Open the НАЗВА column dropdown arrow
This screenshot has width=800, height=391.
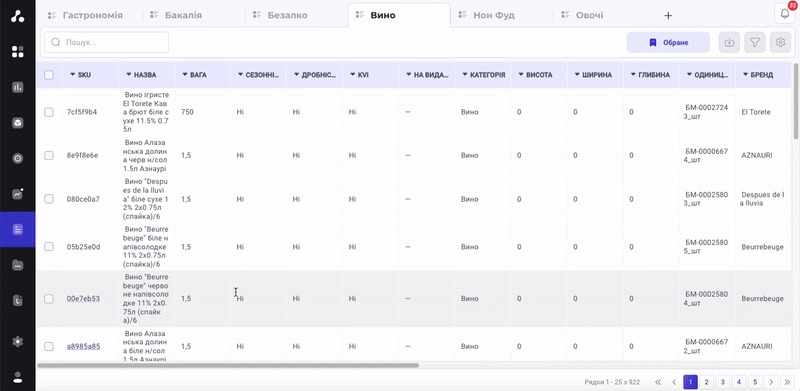[129, 75]
